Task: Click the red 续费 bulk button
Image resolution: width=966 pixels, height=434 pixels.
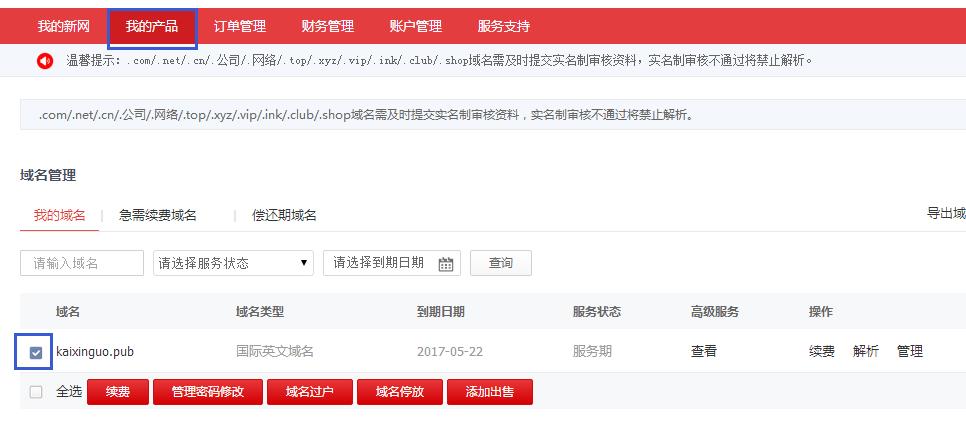Action: (x=118, y=392)
